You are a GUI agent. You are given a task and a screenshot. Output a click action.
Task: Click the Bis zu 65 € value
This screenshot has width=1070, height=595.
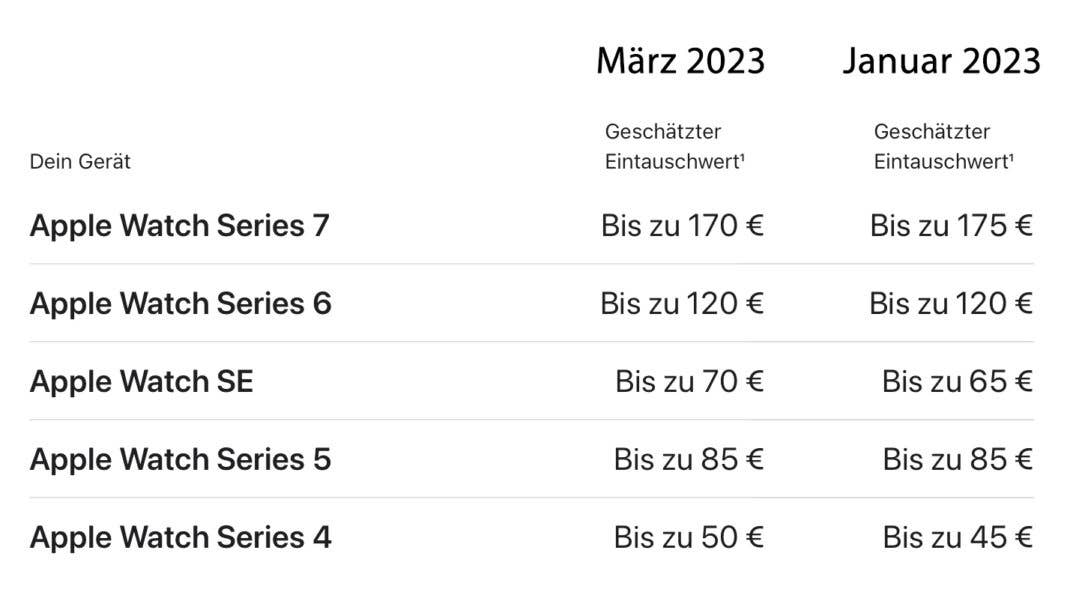click(957, 381)
